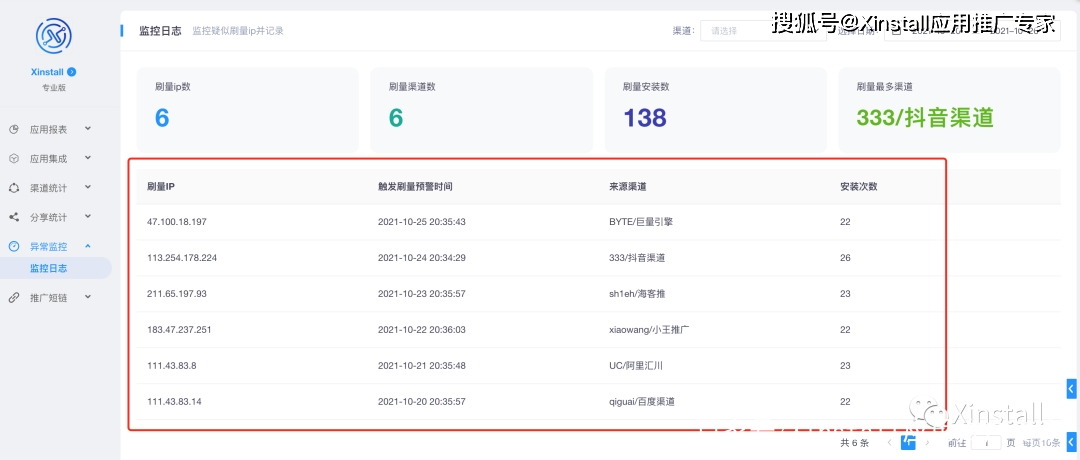1080x460 pixels.
Task: Go to the next page arrow
Action: pyautogui.click(x=927, y=442)
